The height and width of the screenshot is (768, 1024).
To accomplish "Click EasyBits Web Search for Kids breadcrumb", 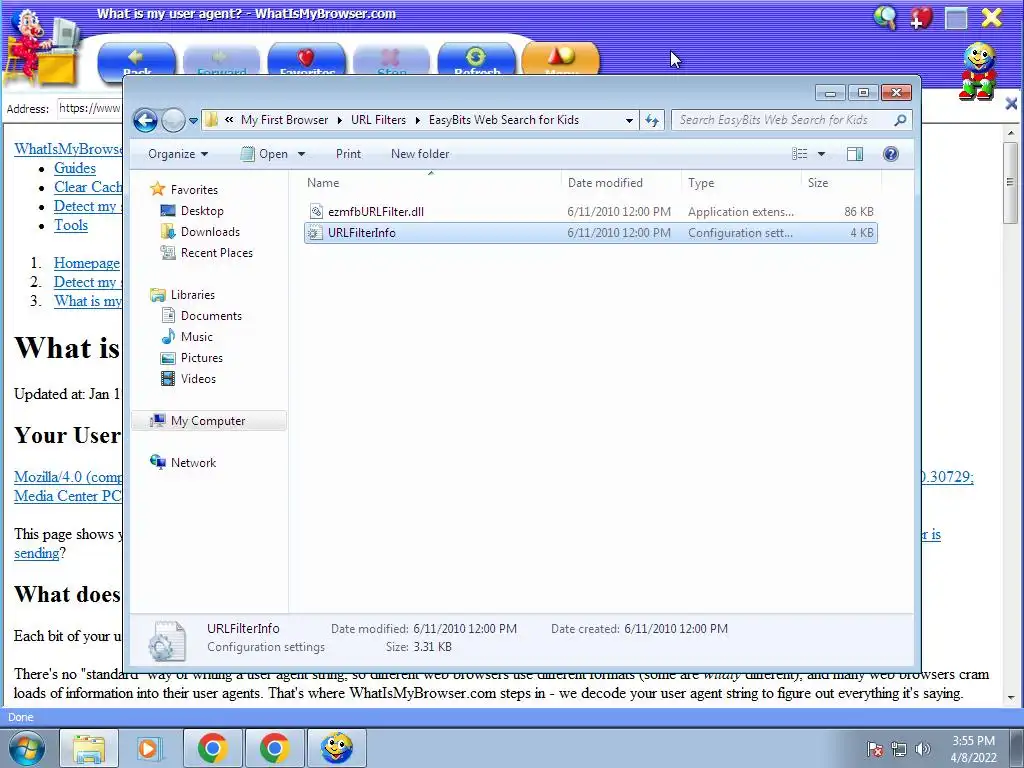I will 504,120.
